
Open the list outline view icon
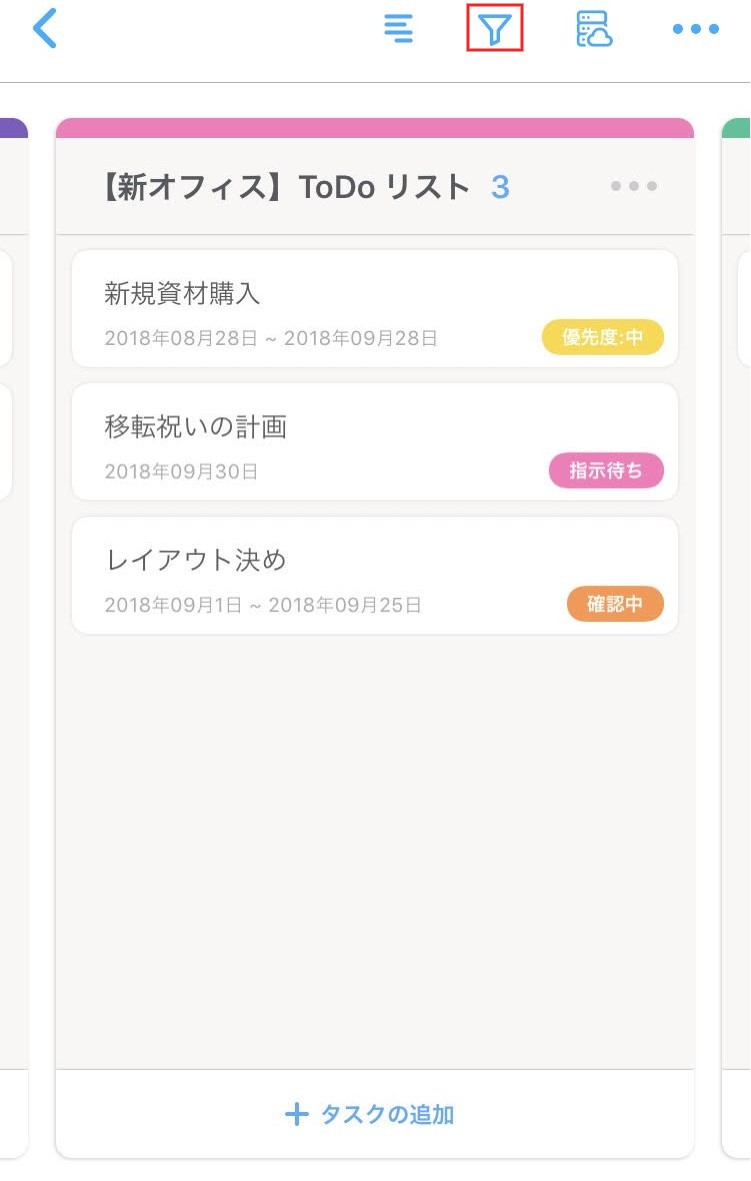coord(399,29)
